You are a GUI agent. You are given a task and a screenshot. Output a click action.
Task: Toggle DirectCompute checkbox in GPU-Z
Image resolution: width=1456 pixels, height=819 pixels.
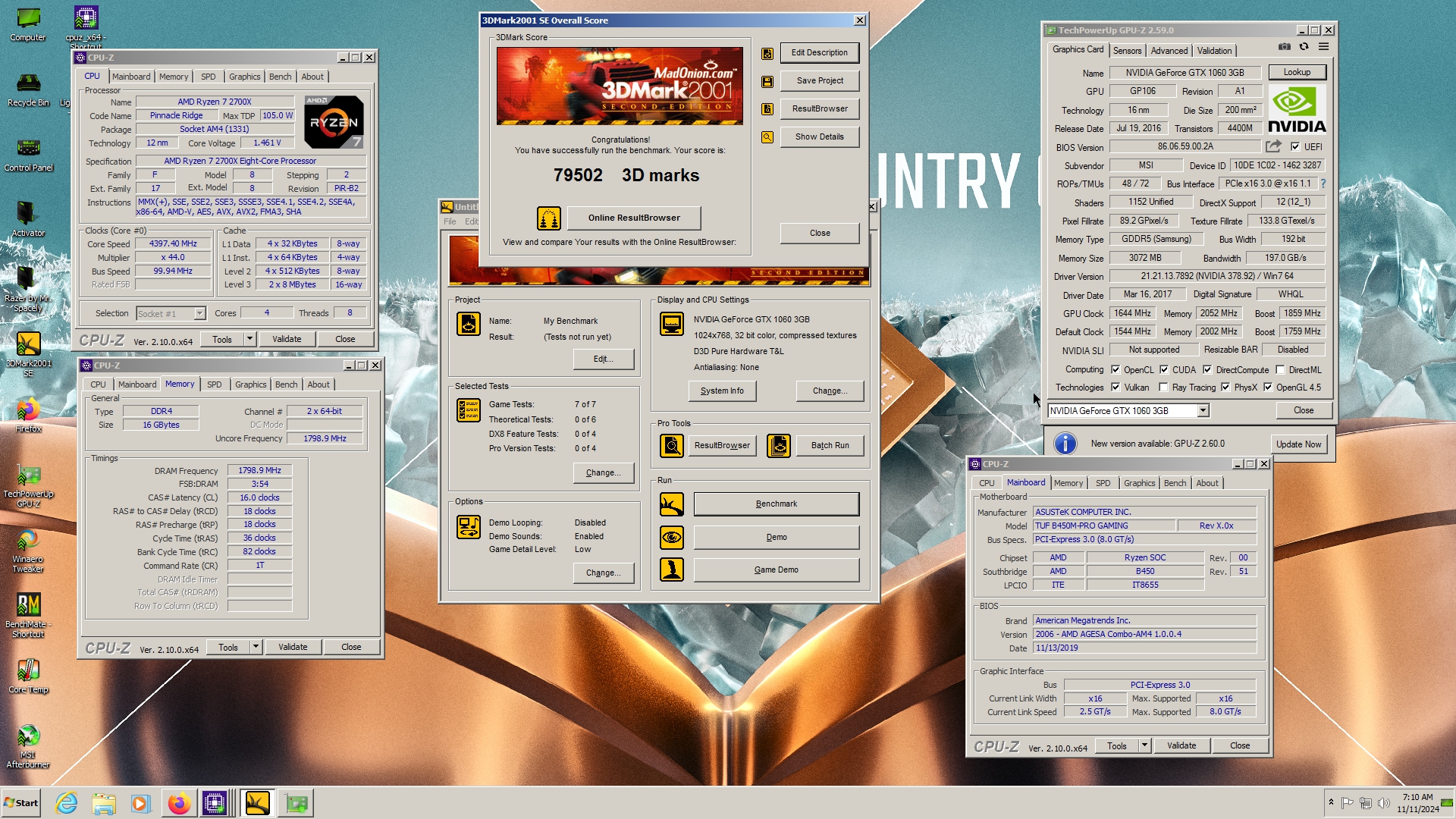click(1207, 370)
